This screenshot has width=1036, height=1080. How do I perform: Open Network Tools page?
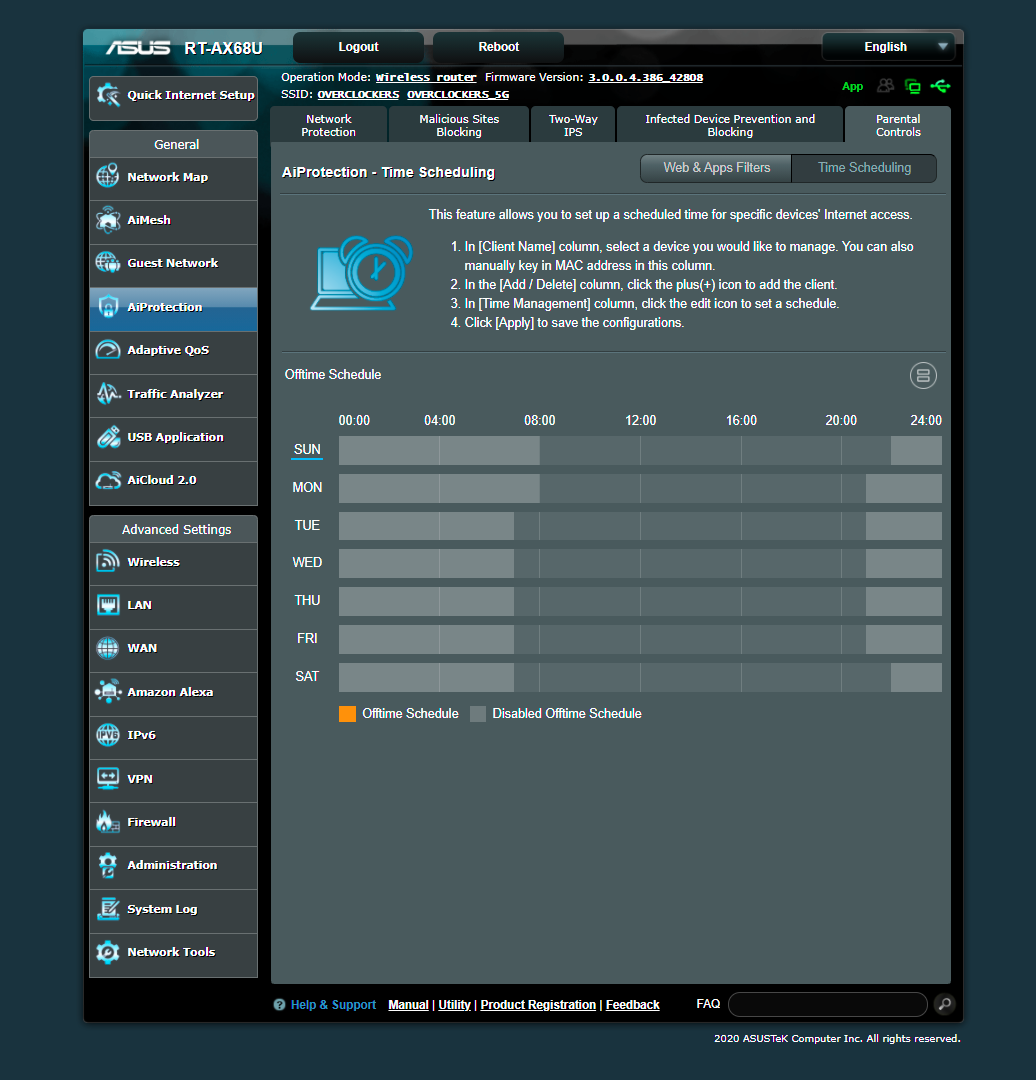pyautogui.click(x=173, y=954)
